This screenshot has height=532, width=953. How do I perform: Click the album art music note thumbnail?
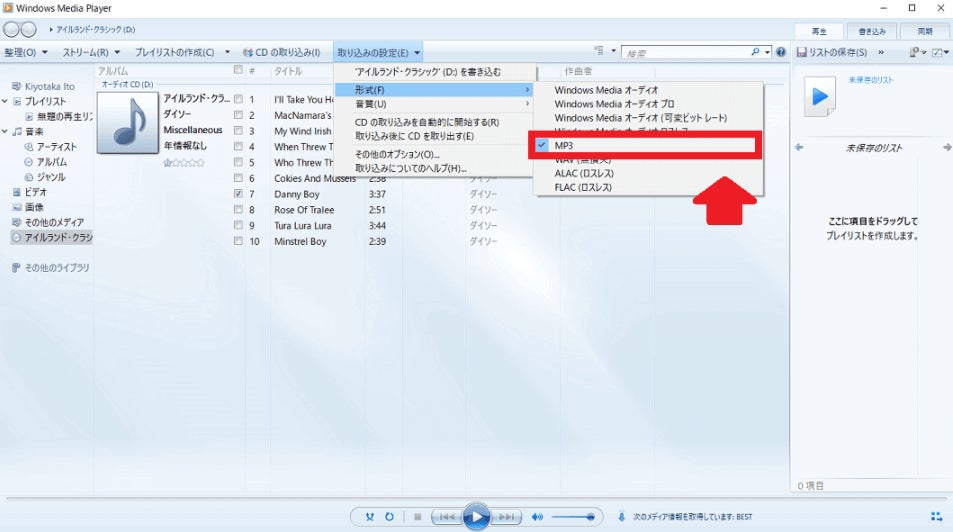[128, 122]
